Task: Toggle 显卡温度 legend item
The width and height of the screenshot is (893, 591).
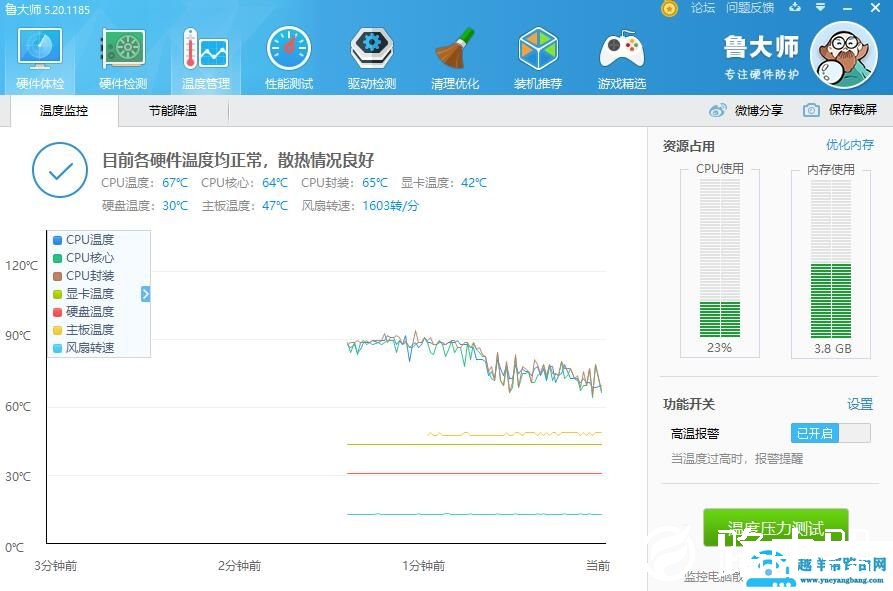Action: point(84,294)
